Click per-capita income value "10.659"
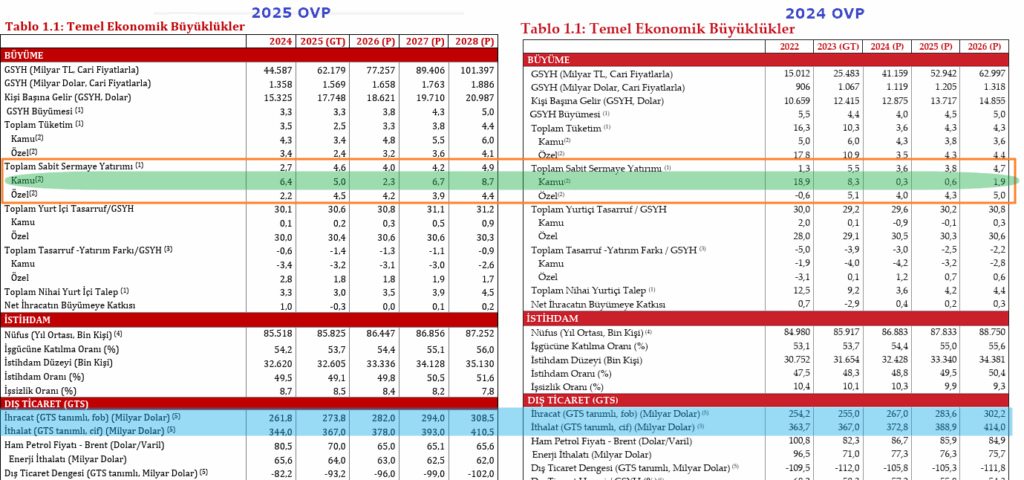 pyautogui.click(x=797, y=101)
